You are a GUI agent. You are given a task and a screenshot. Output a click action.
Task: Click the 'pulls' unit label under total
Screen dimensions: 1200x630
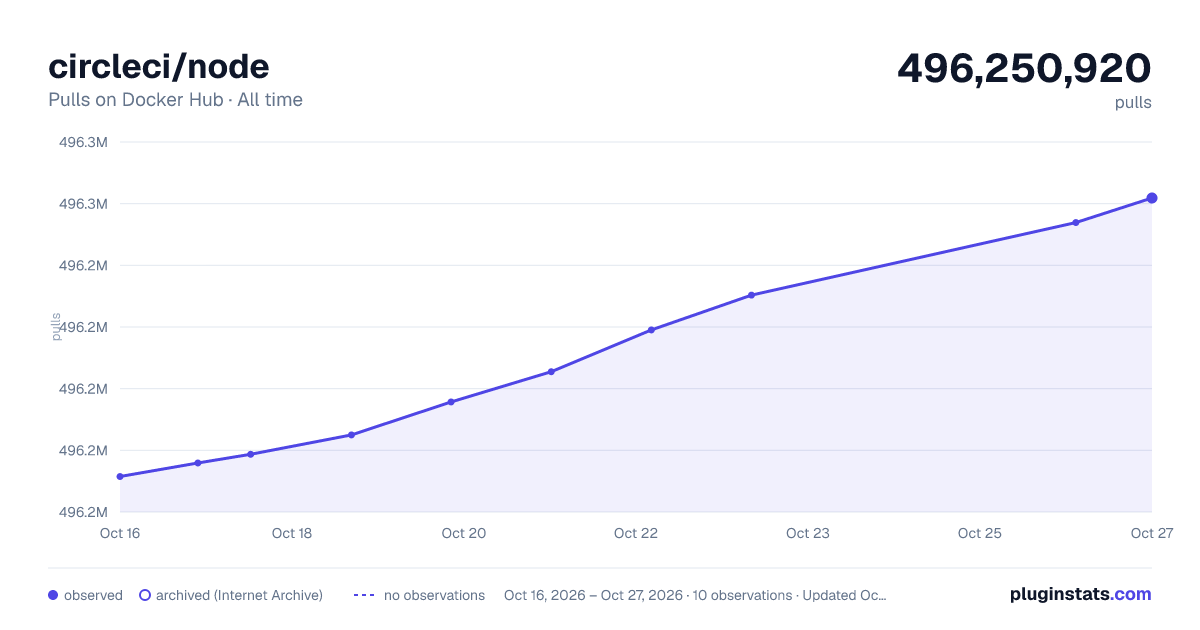pos(1133,102)
